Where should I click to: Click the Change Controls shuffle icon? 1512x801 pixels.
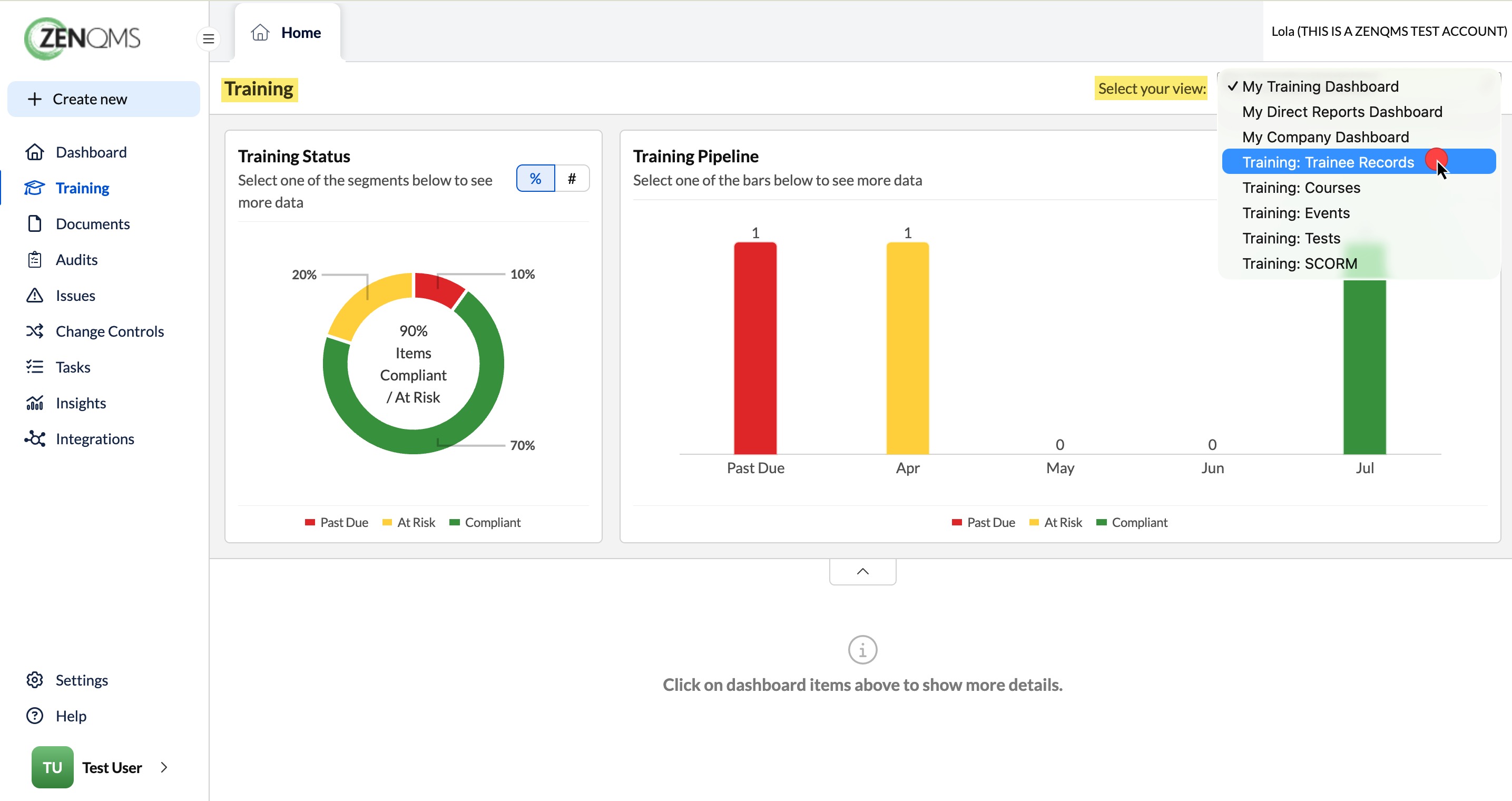[35, 331]
